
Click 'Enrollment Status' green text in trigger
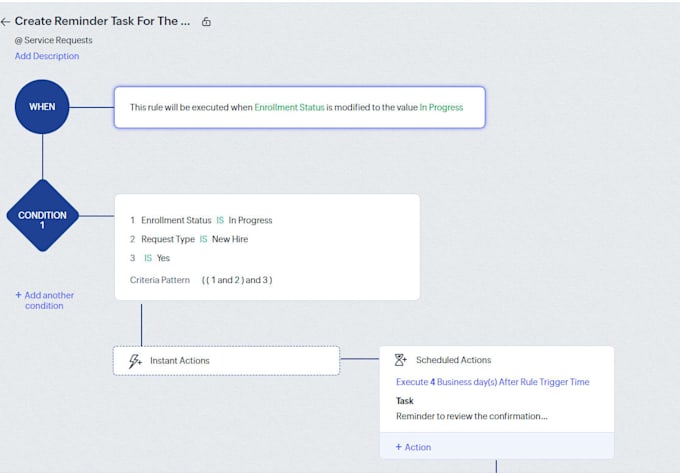[289, 107]
